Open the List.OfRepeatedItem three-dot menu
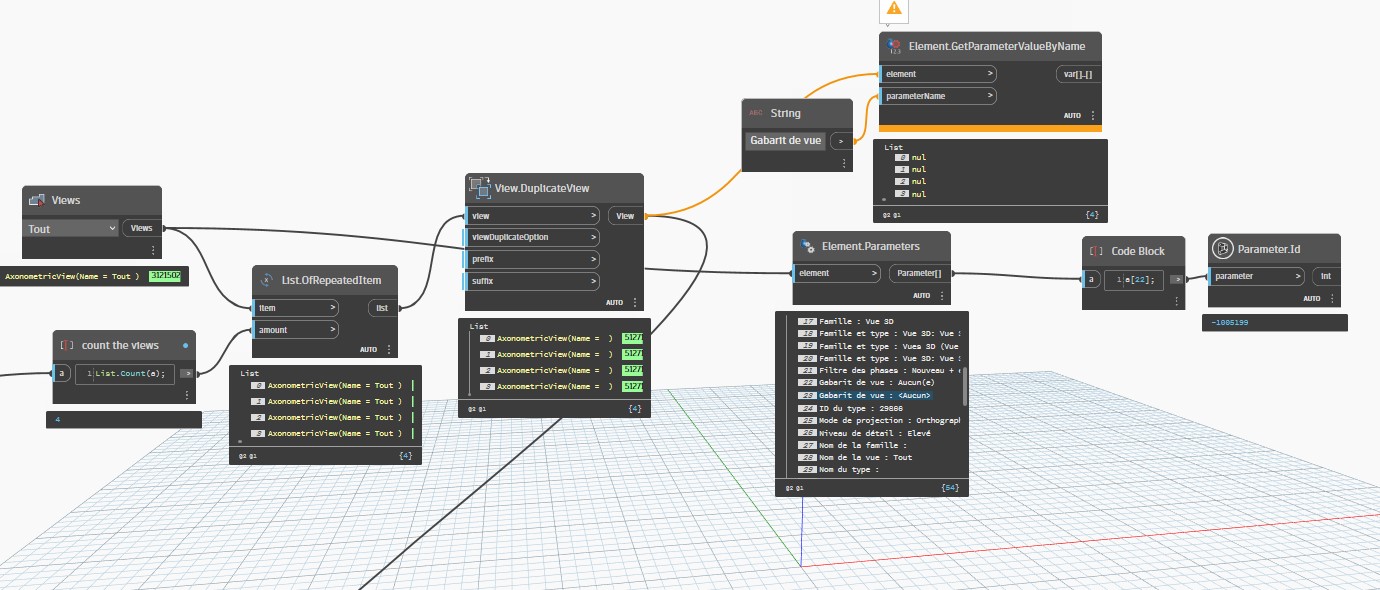The width and height of the screenshot is (1380, 590). click(x=388, y=350)
